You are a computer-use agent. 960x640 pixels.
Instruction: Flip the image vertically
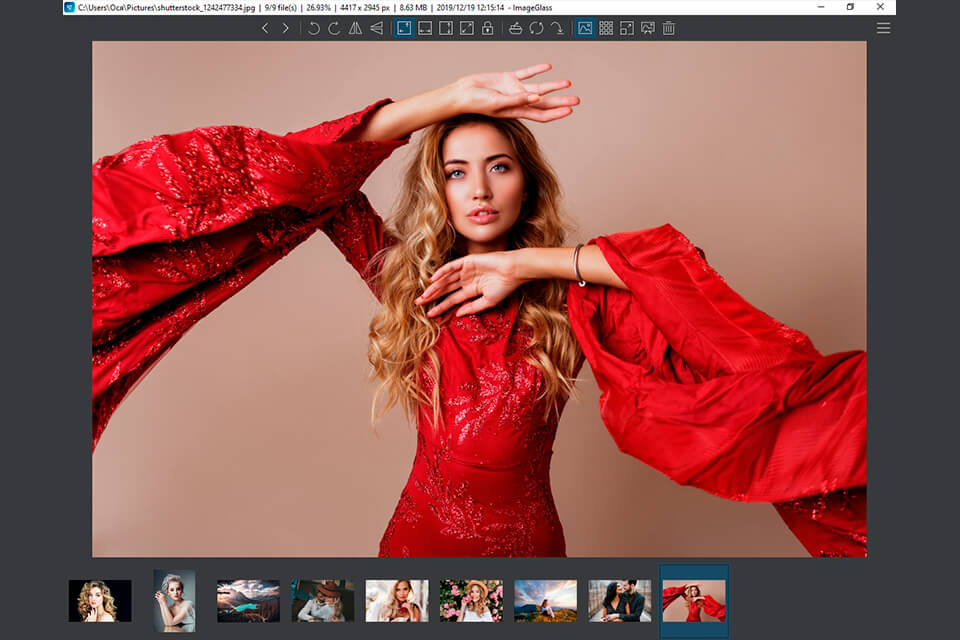(376, 28)
